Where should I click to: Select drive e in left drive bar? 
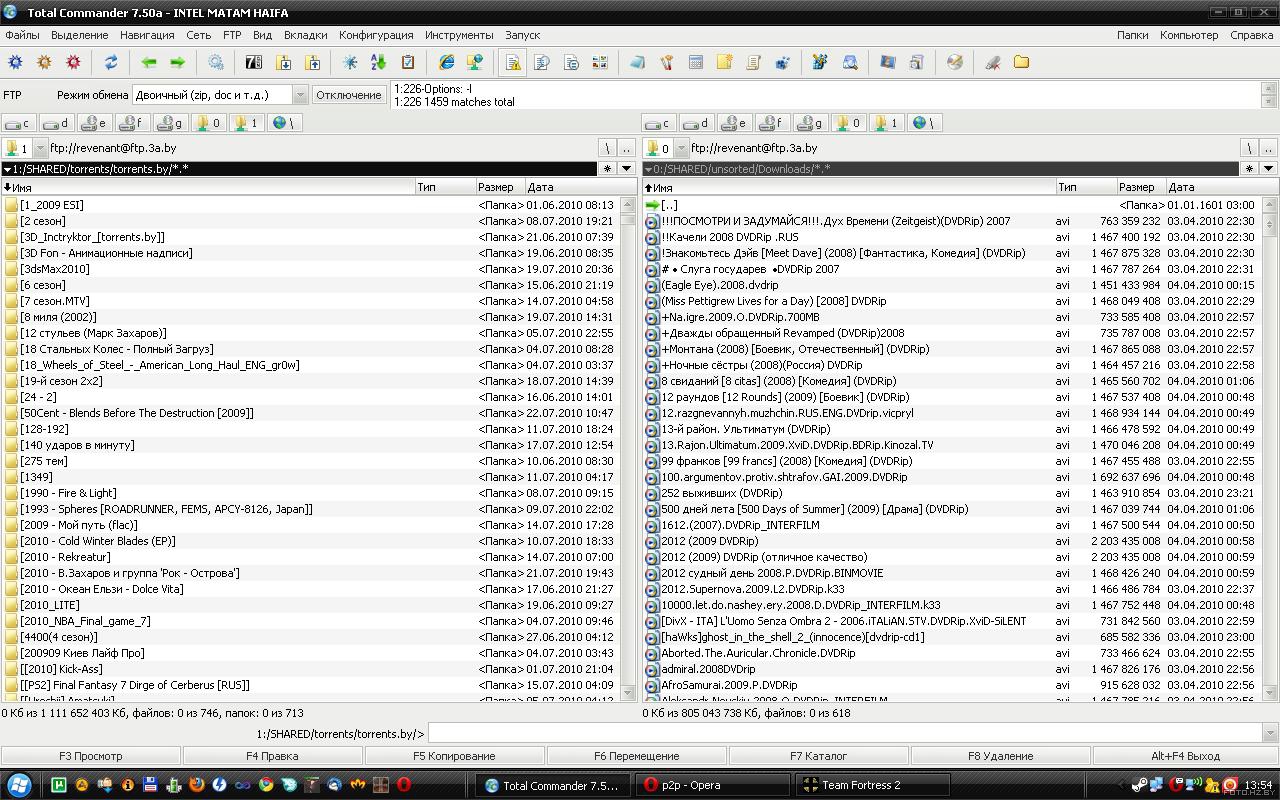tap(94, 123)
